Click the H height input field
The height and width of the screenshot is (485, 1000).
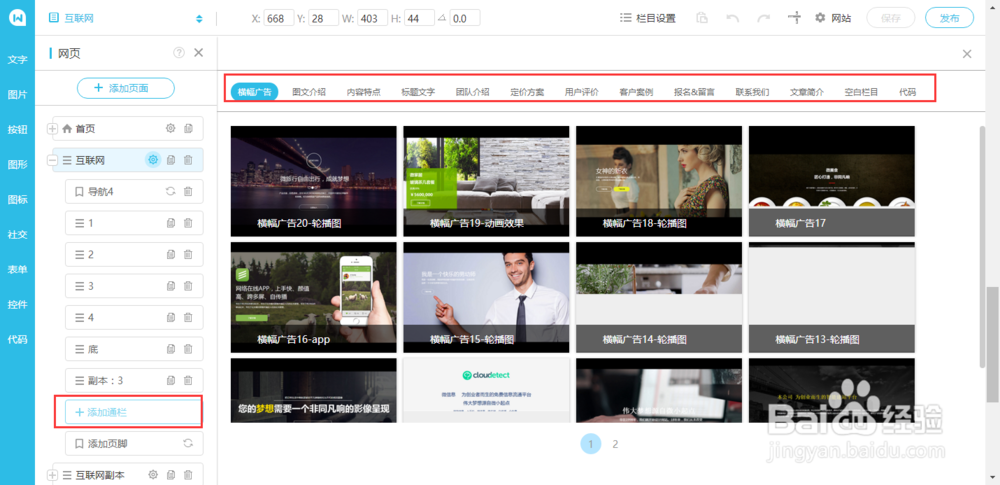point(420,19)
